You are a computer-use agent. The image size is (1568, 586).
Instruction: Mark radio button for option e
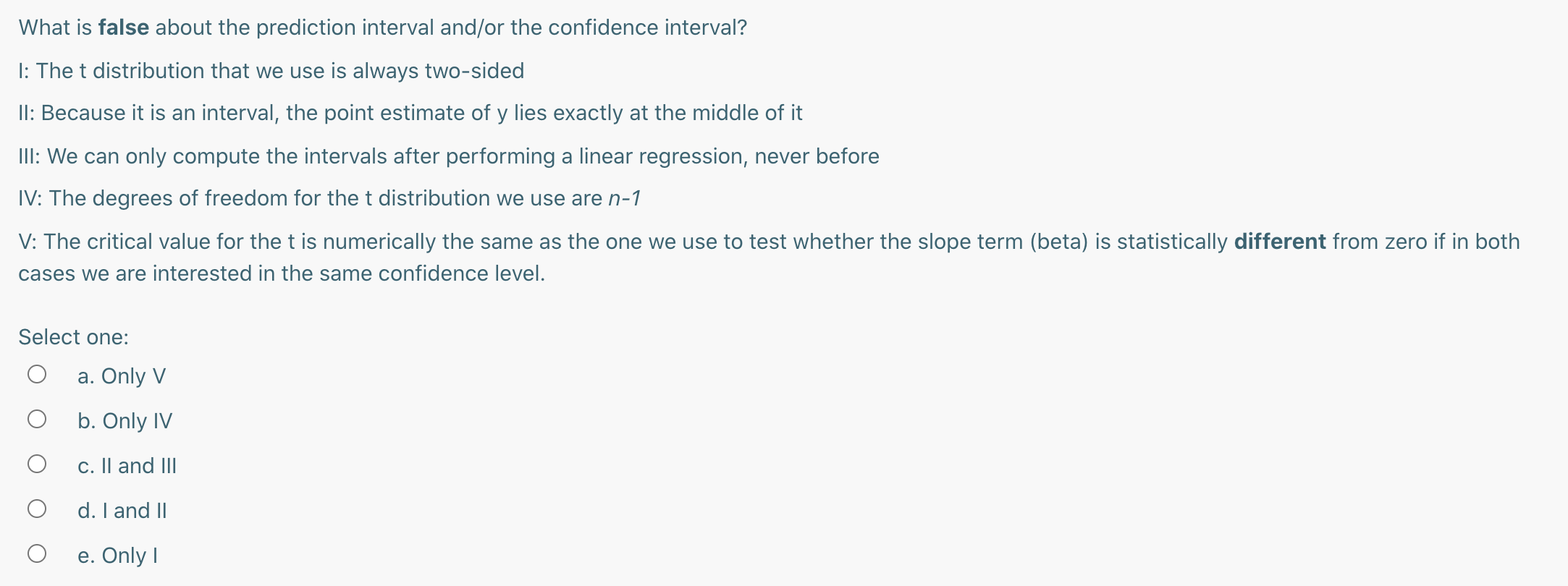pyautogui.click(x=37, y=554)
